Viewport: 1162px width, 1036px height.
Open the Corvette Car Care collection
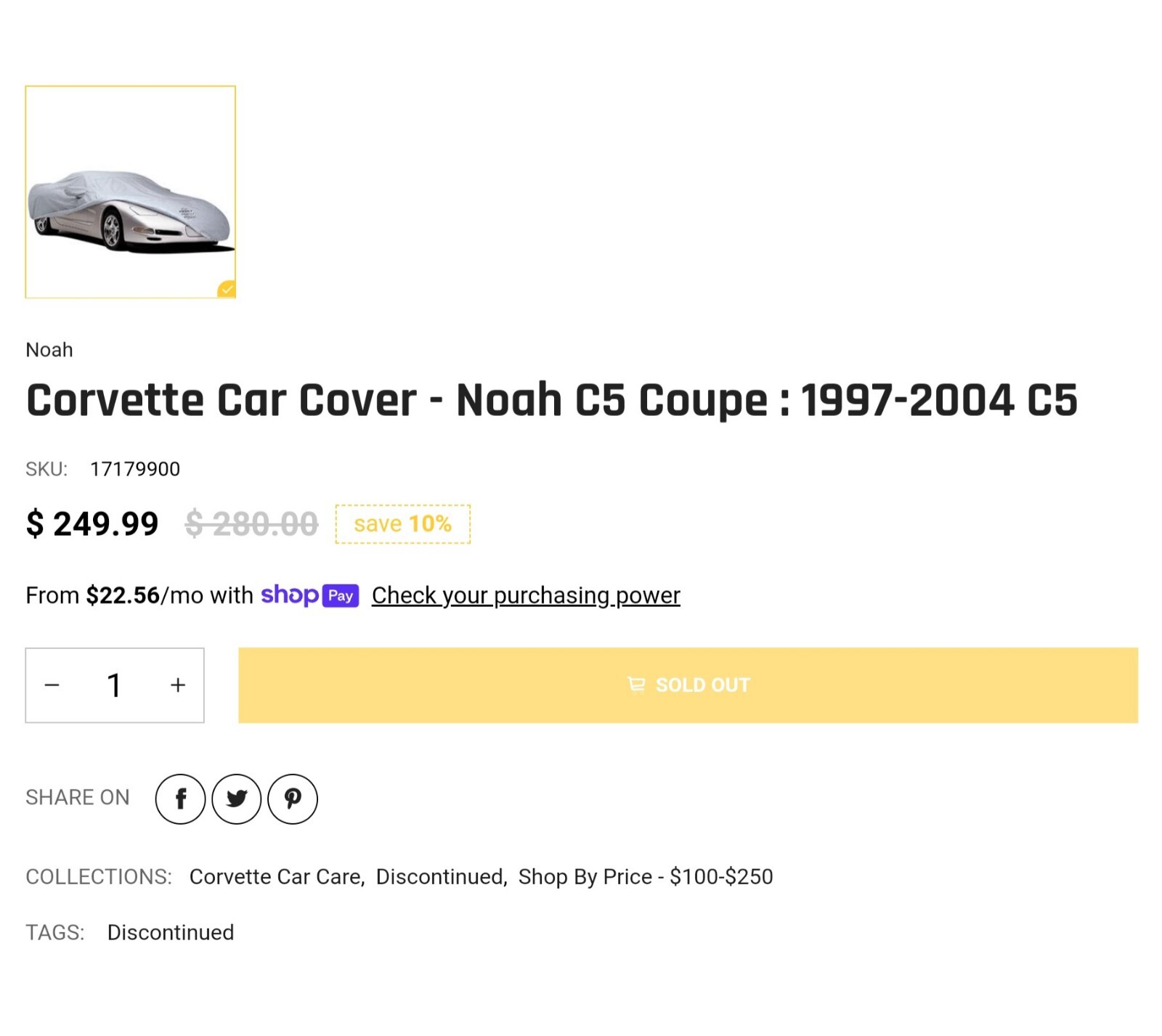coord(276,876)
